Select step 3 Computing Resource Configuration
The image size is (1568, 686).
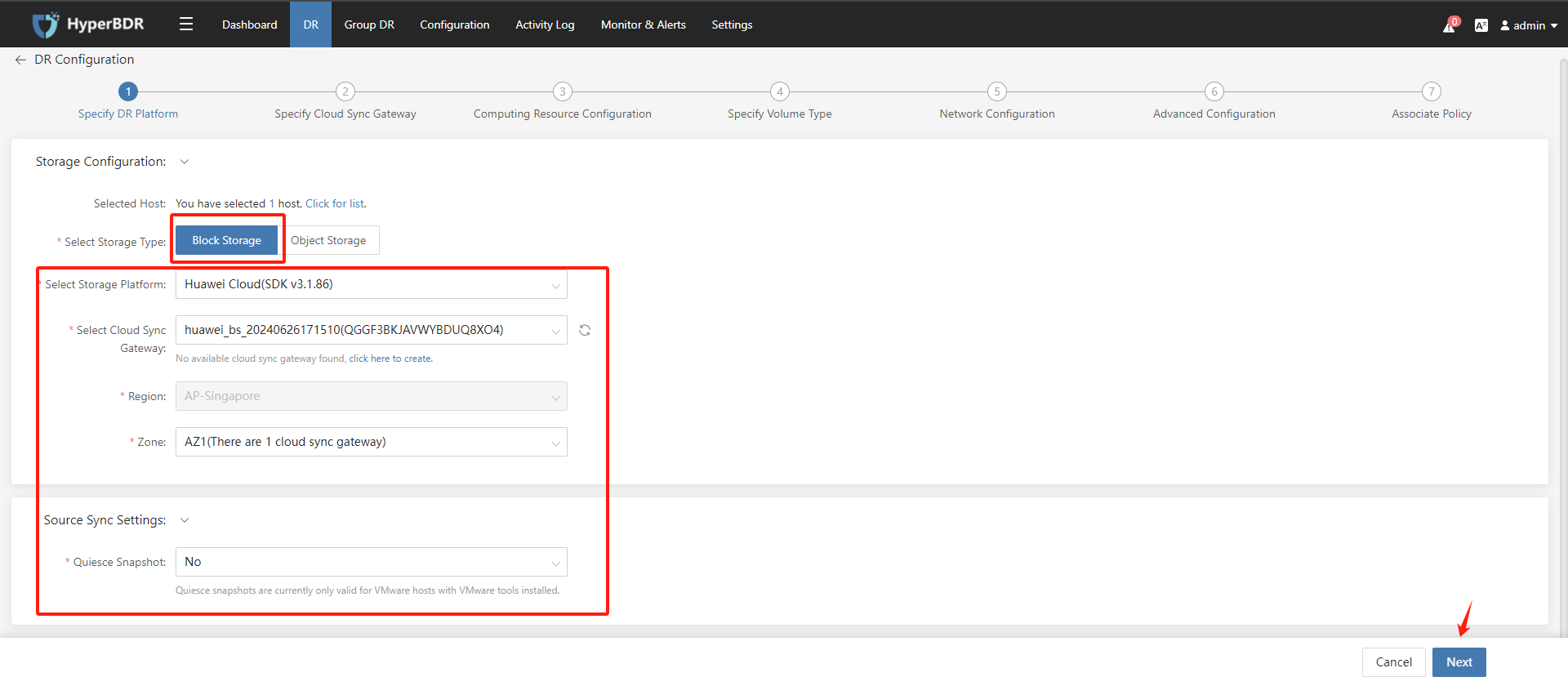(563, 101)
